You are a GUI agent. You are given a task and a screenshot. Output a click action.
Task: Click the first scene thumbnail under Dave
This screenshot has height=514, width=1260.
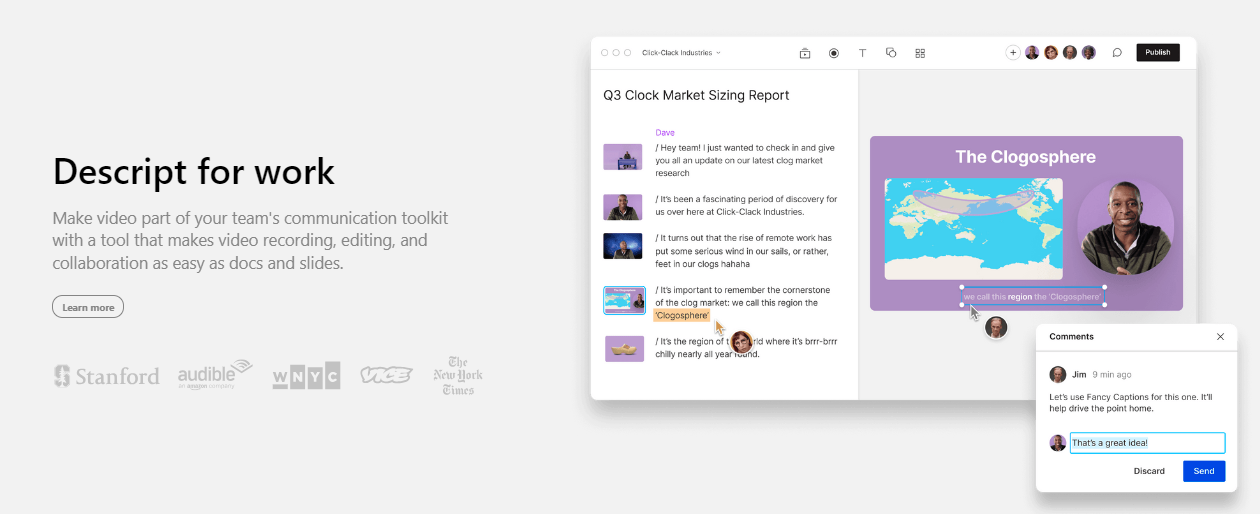click(623, 157)
